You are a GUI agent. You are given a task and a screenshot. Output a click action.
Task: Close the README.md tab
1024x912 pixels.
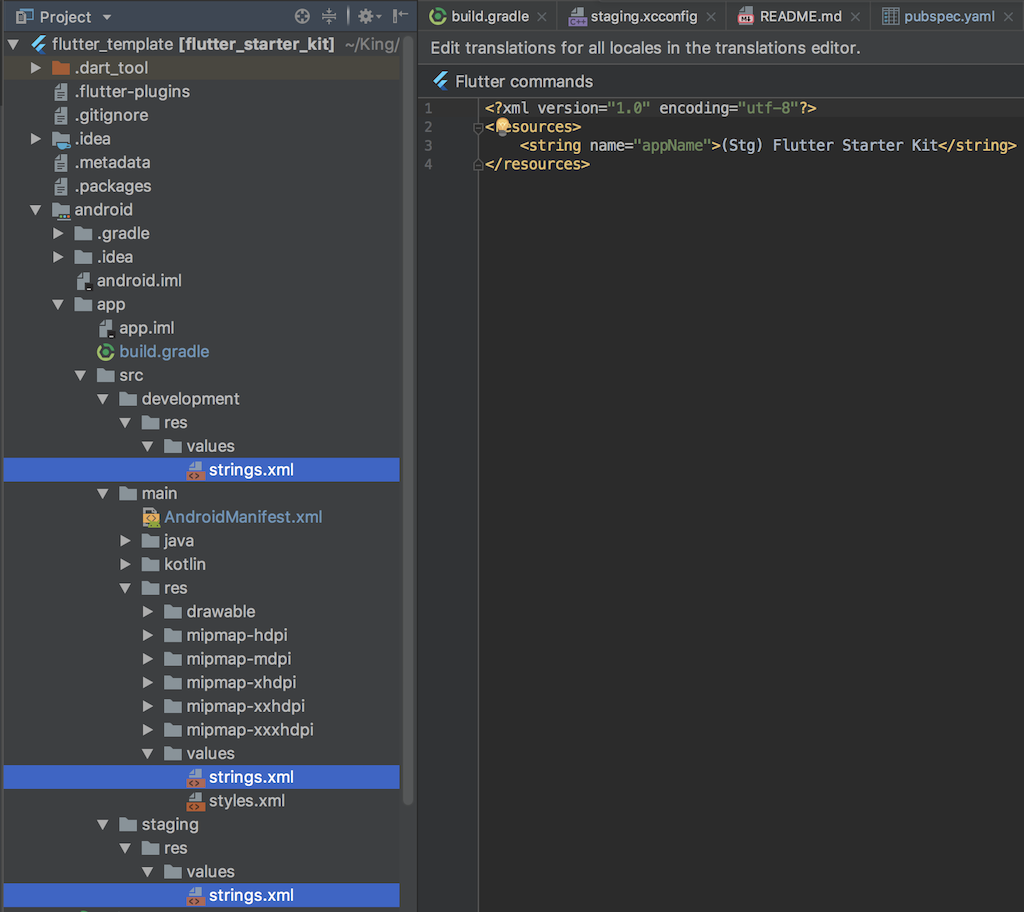pos(856,17)
